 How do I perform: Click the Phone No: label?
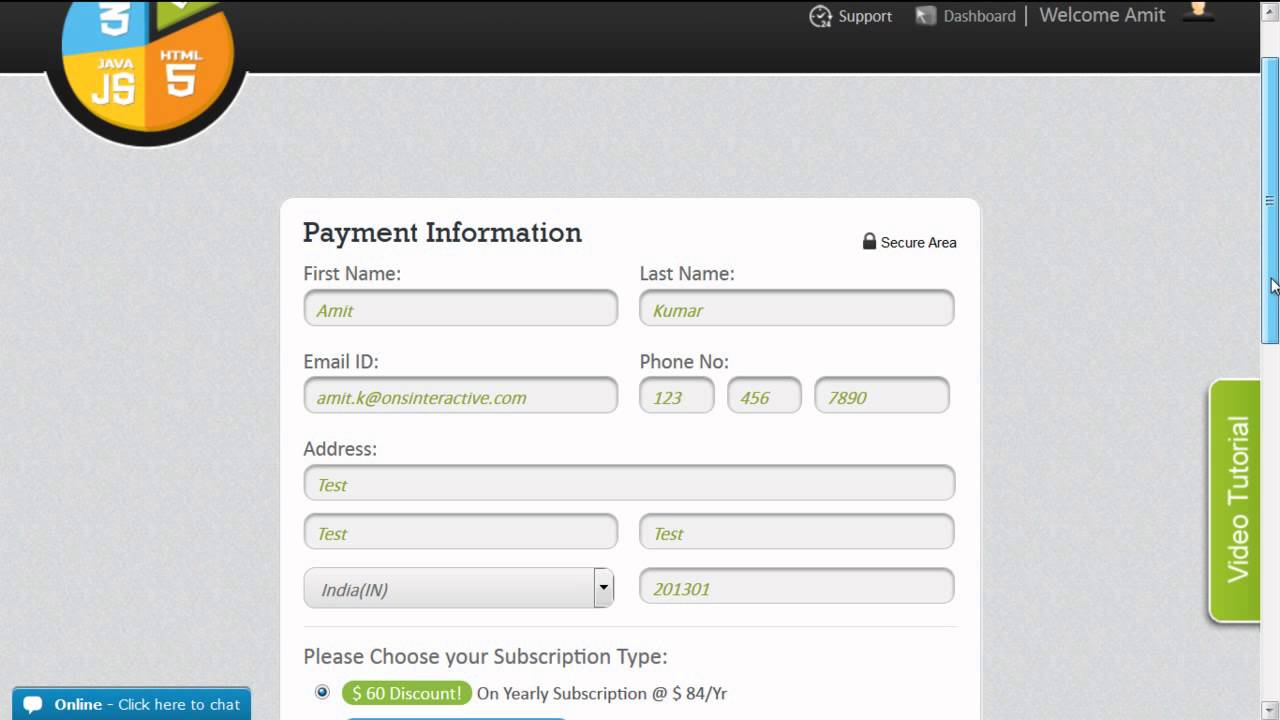tap(684, 361)
